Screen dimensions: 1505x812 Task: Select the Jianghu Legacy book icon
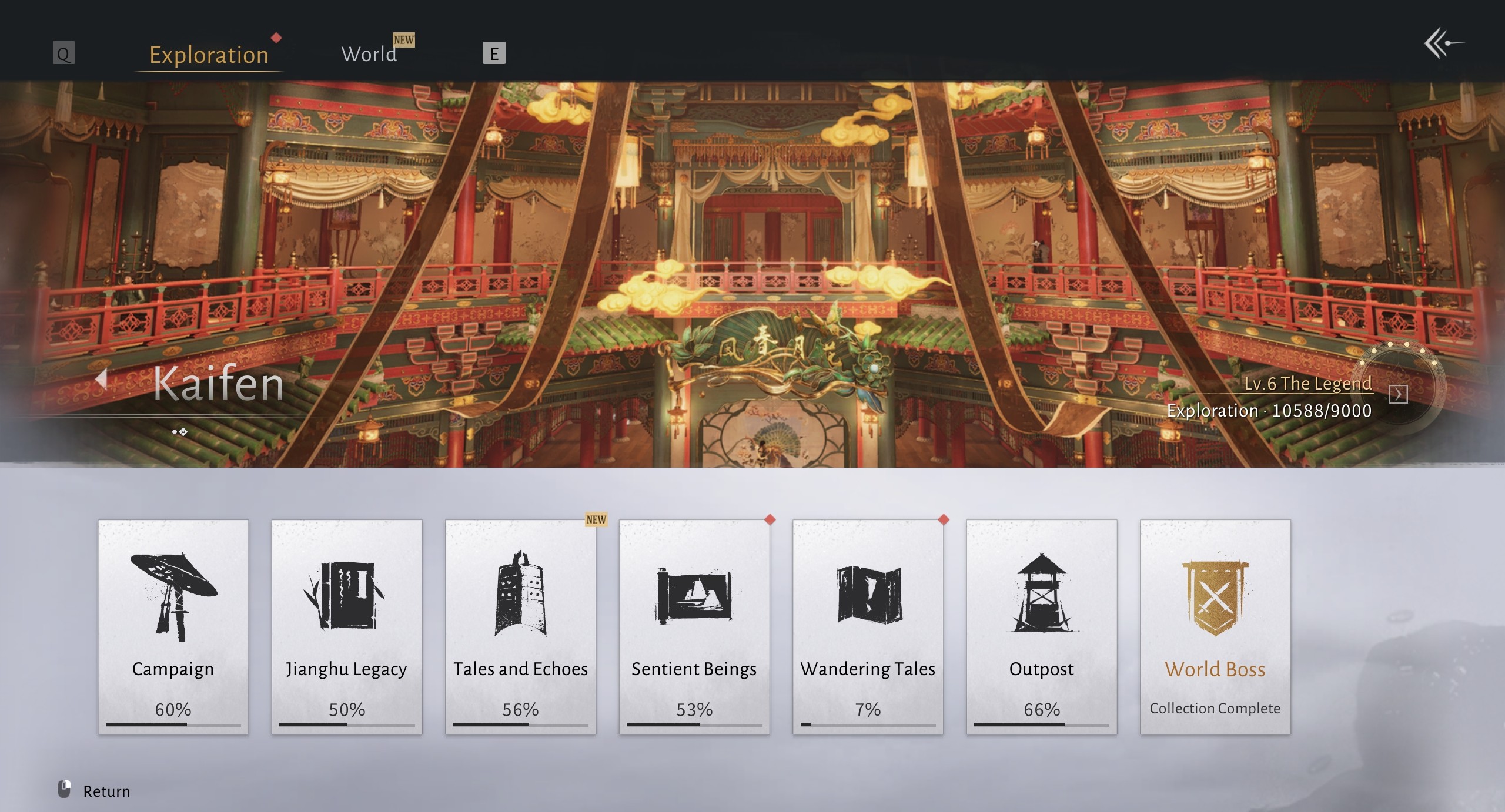[346, 595]
